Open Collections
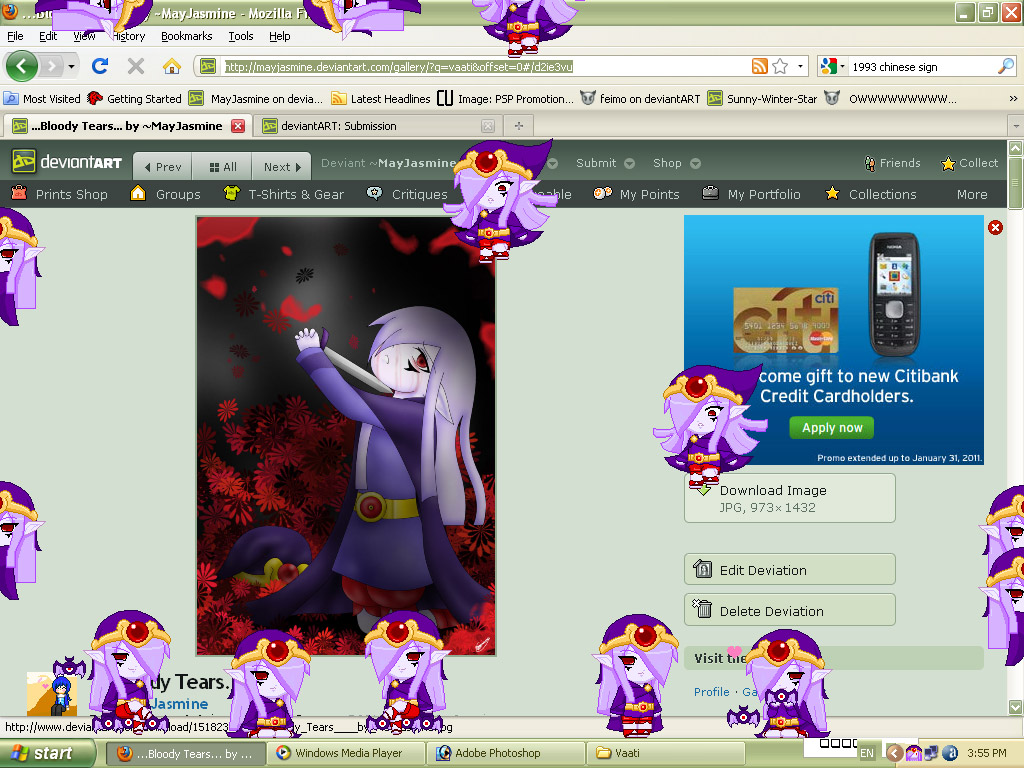Viewport: 1024px width, 768px height. pyautogui.click(x=871, y=194)
